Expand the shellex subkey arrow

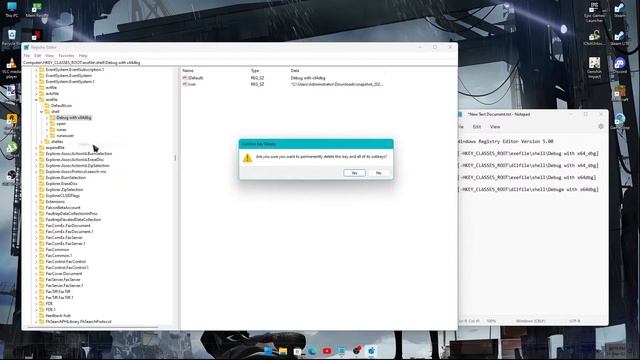pos(41,142)
